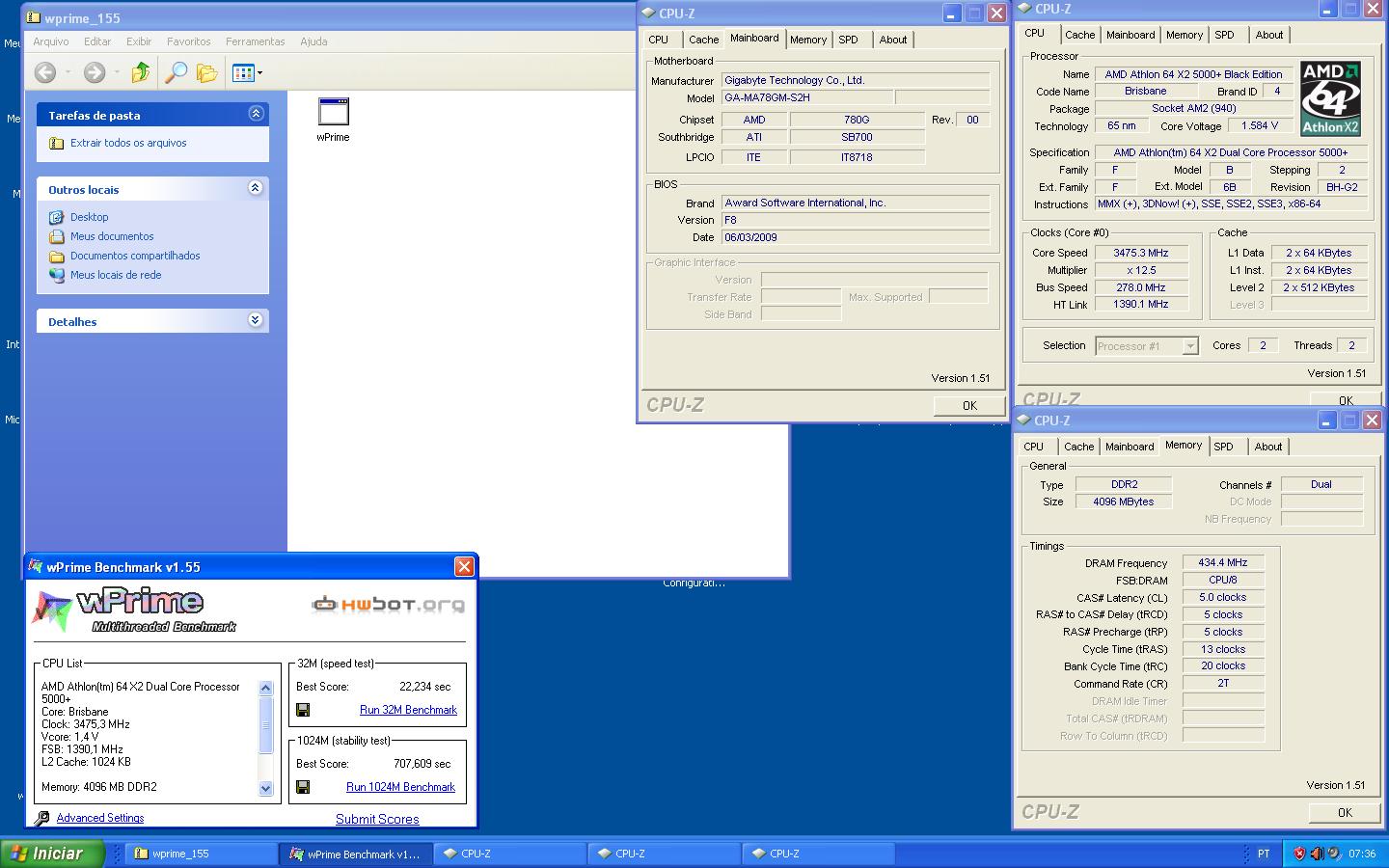The image size is (1389, 868).
Task: Open Advanced Settings in wPrime
Action: 100,818
